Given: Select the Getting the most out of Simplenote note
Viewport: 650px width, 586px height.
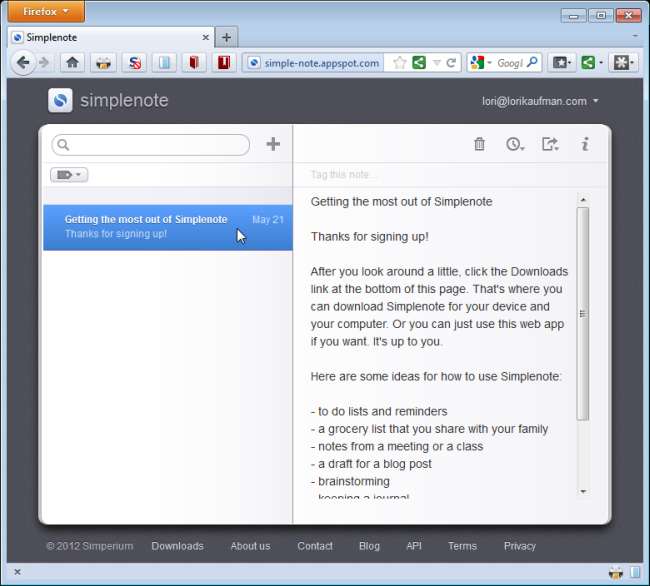Looking at the screenshot, I should (x=168, y=227).
